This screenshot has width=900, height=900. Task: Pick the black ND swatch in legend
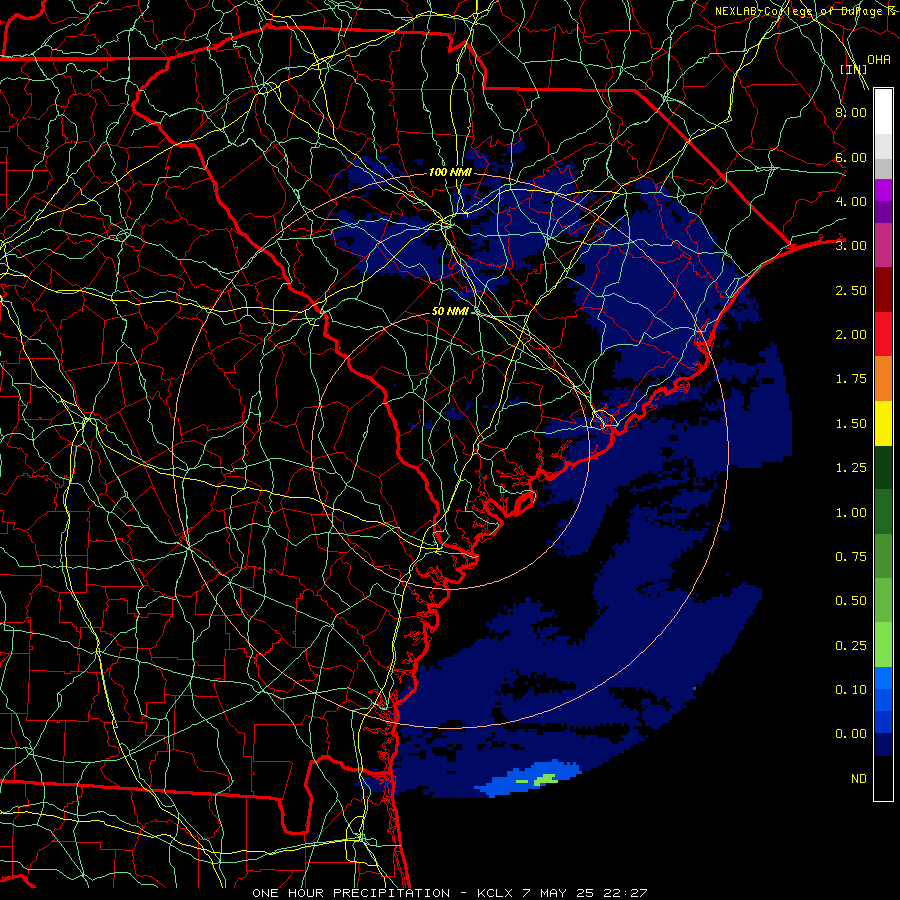pyautogui.click(x=883, y=778)
